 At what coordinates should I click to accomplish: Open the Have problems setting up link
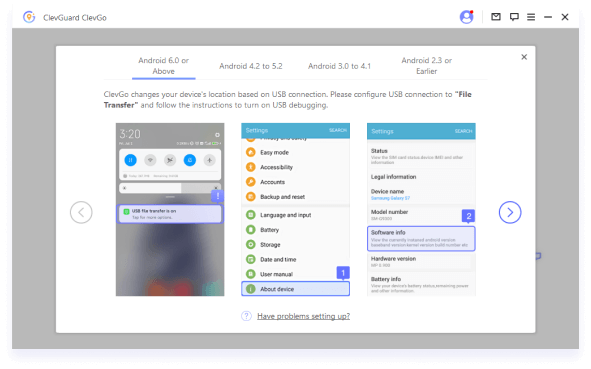303,316
